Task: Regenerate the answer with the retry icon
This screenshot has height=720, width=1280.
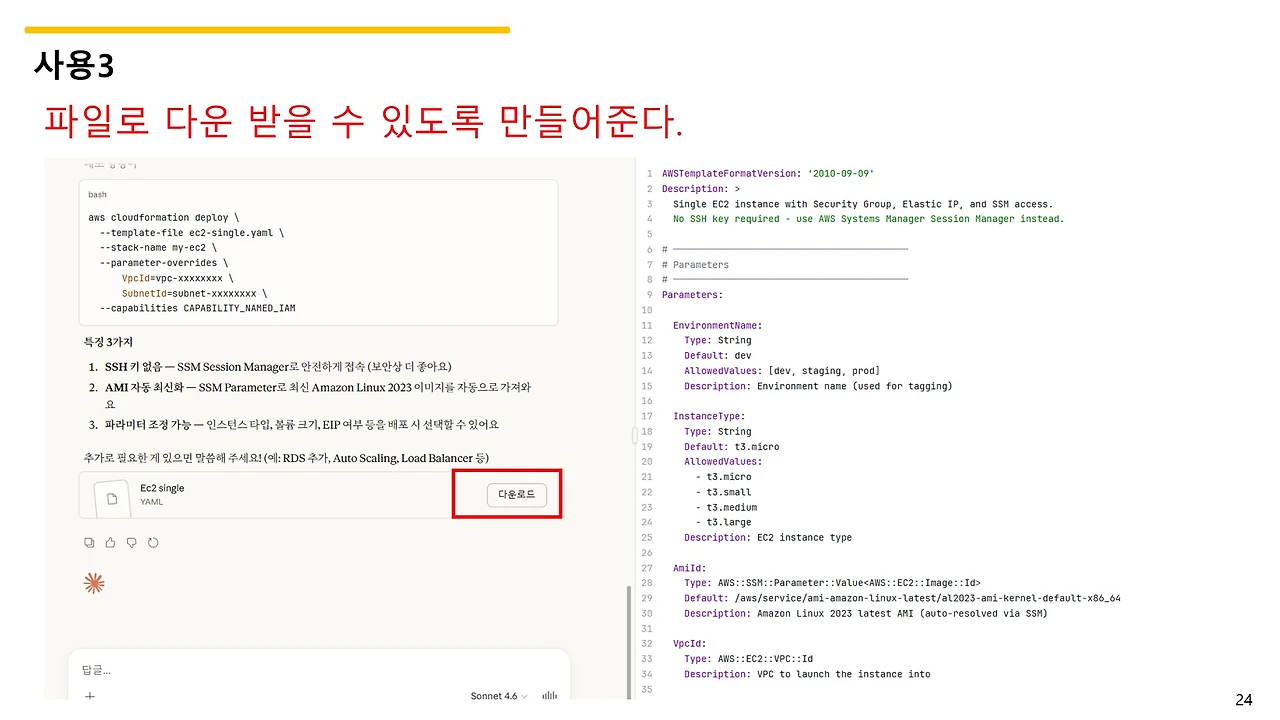Action: (x=153, y=542)
